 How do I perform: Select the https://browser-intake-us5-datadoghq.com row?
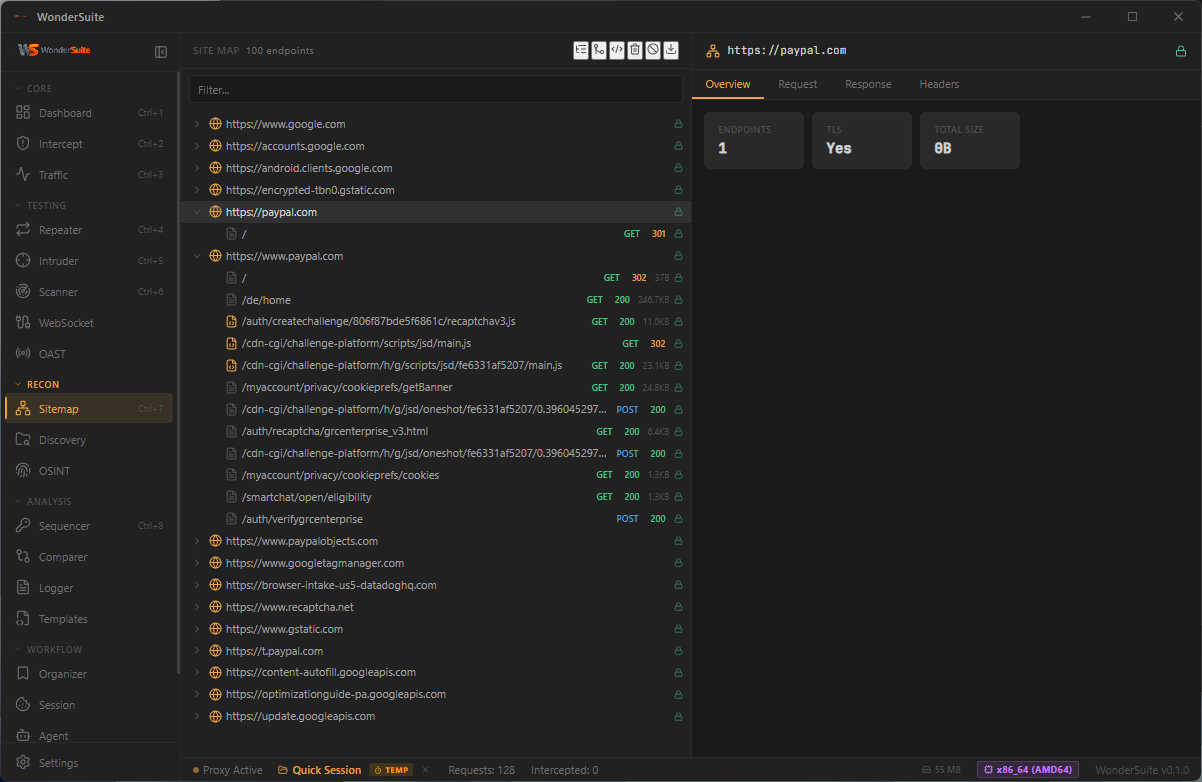pyautogui.click(x=436, y=585)
